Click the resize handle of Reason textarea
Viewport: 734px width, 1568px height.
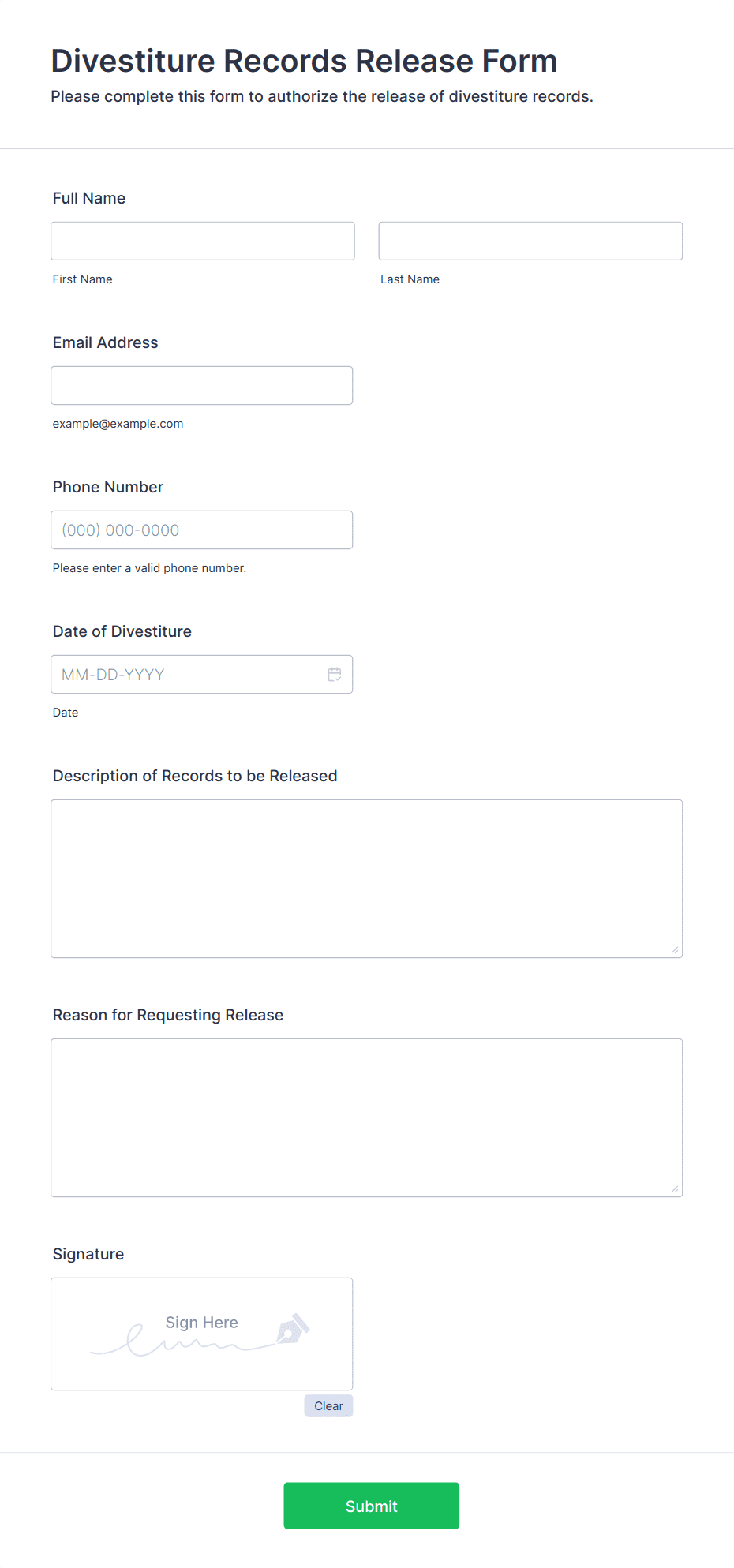coord(675,1189)
